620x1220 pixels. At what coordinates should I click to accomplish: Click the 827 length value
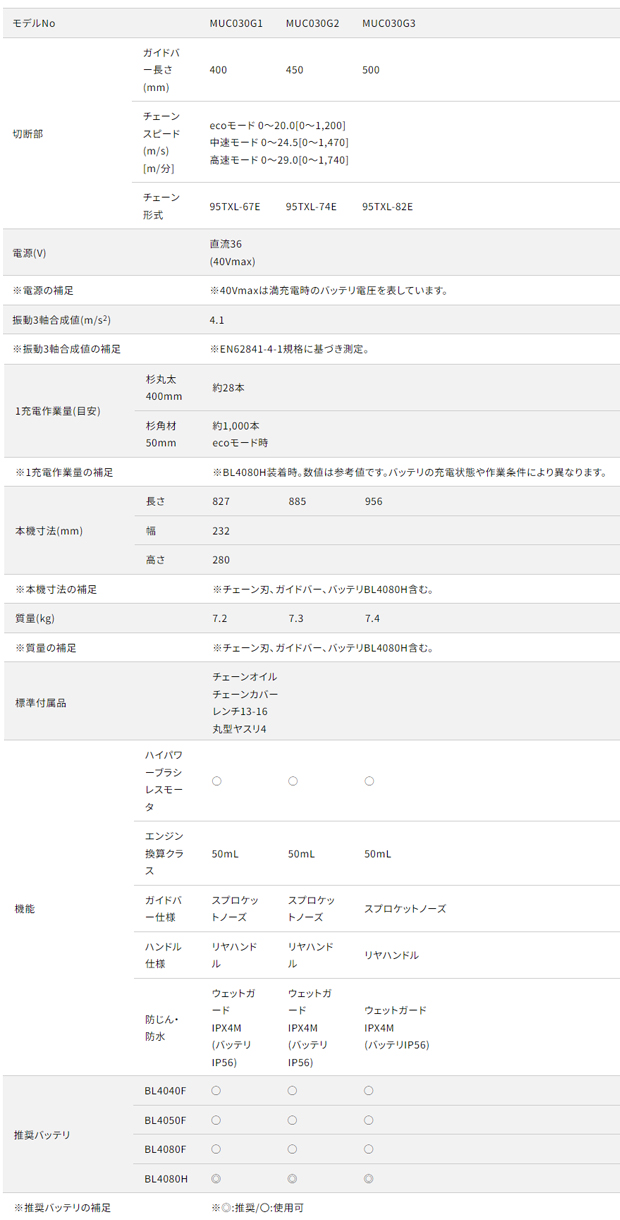221,501
